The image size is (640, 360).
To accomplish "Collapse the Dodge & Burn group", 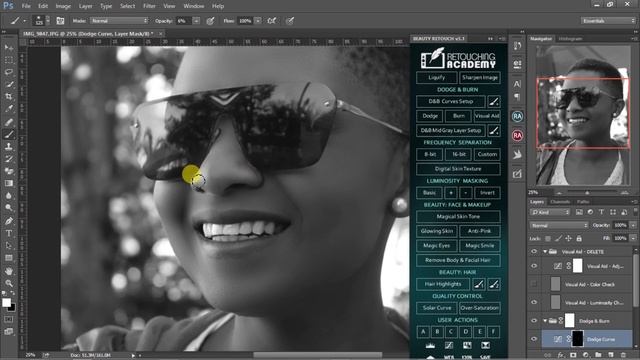I will (x=545, y=321).
